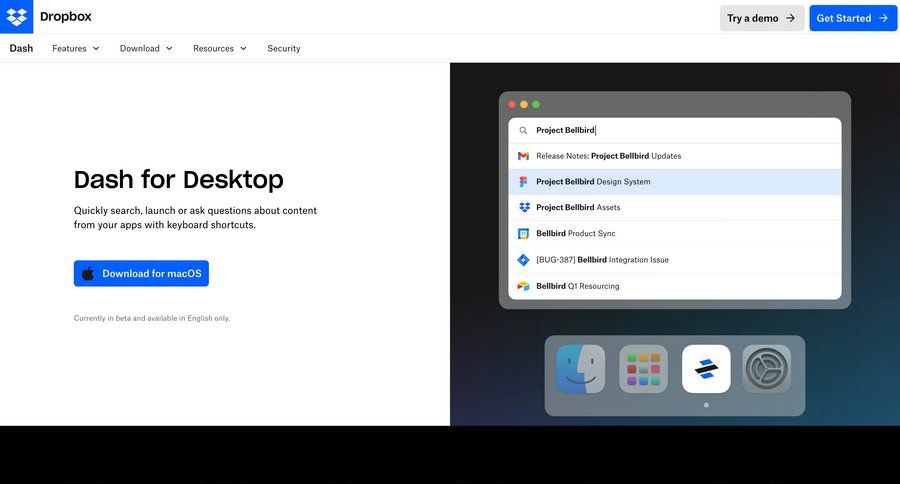Click the Dropbox wordmark text
900x484 pixels.
click(65, 17)
